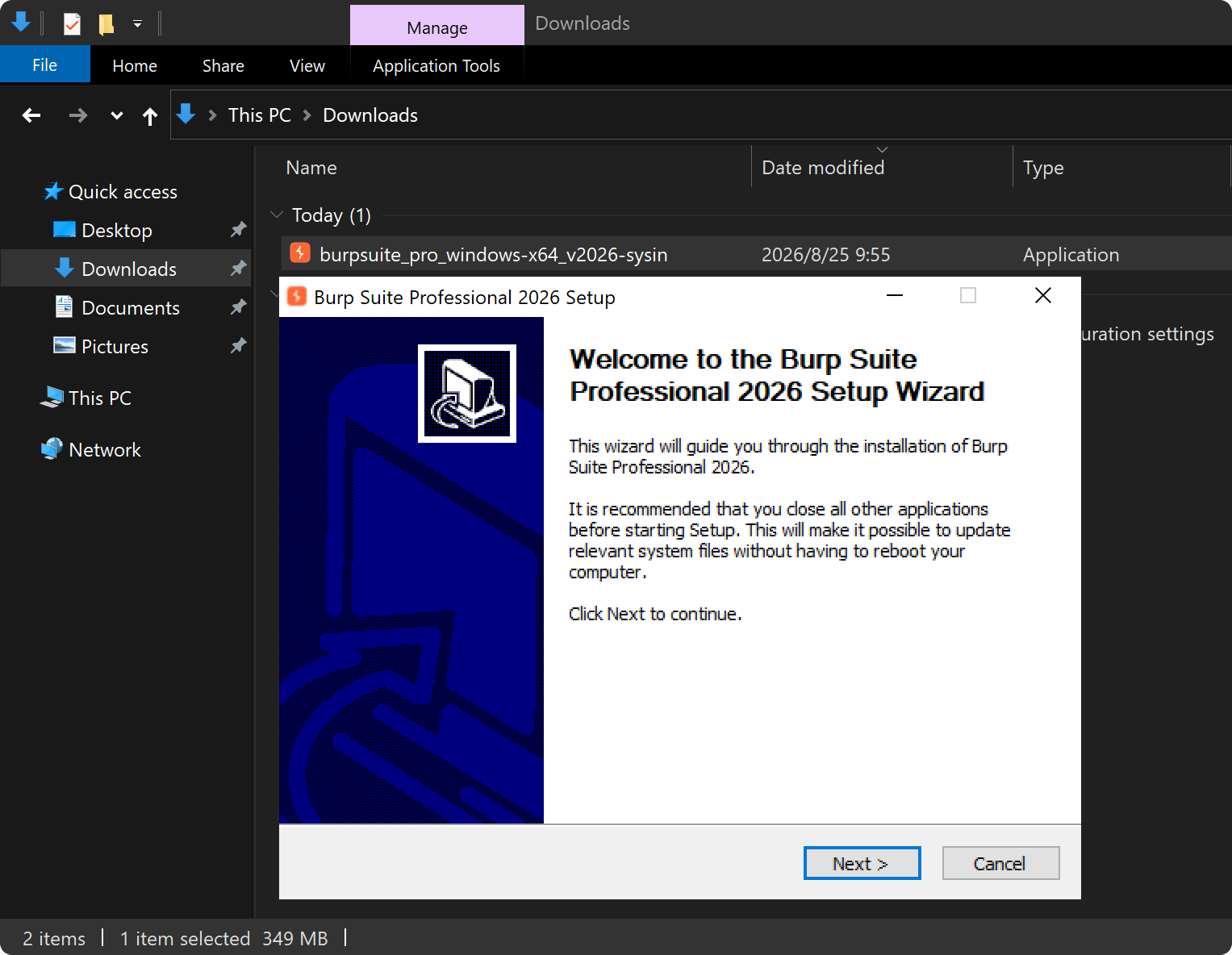Go forward using the forward arrow
Screen dimensions: 1232x955
78,115
